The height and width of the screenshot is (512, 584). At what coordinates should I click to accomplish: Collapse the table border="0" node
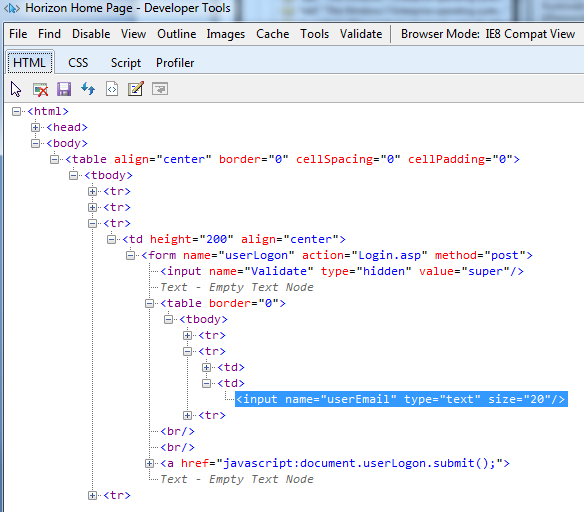pos(149,303)
